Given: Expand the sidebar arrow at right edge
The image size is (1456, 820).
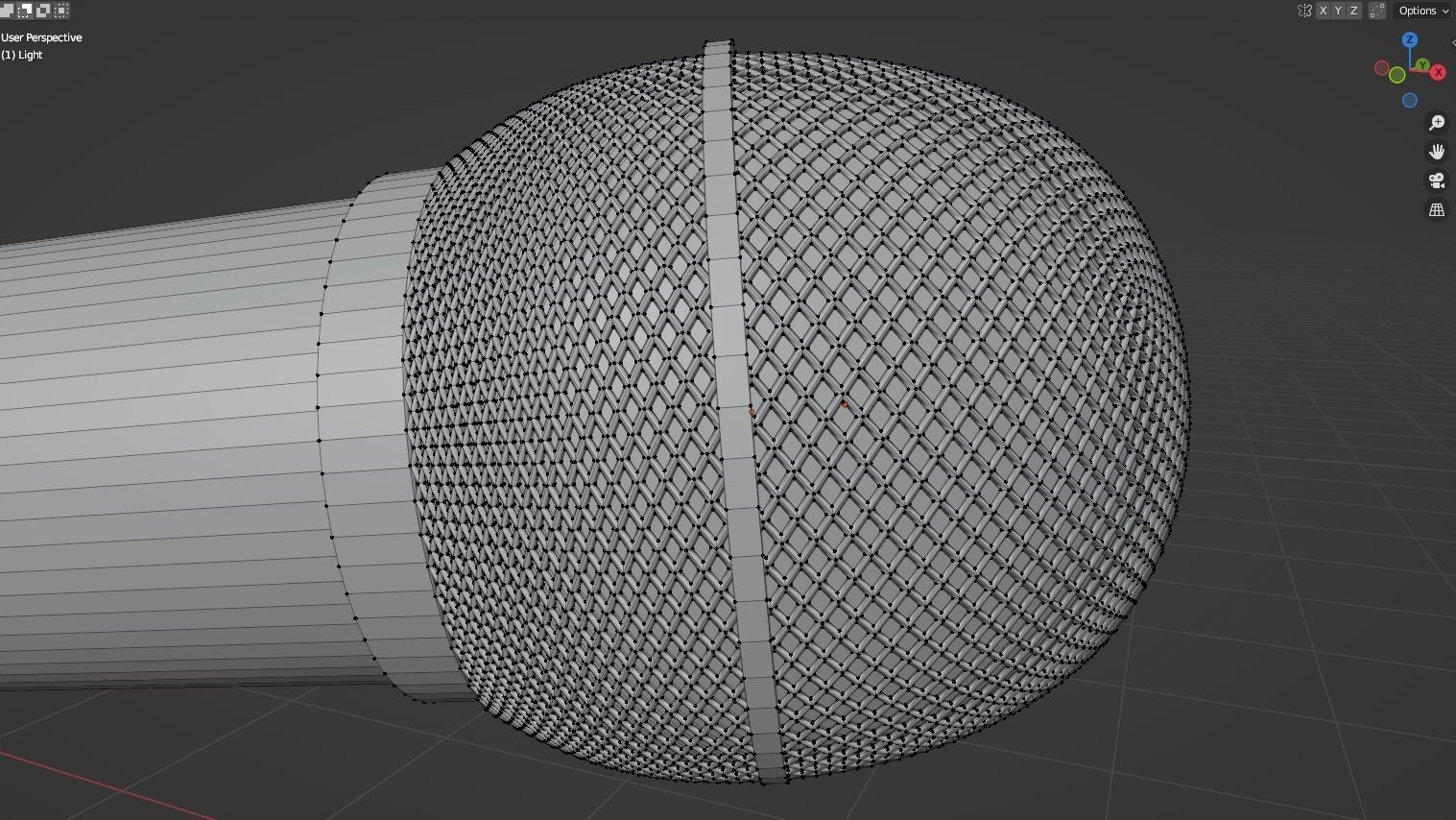Looking at the screenshot, I should (x=1452, y=43).
